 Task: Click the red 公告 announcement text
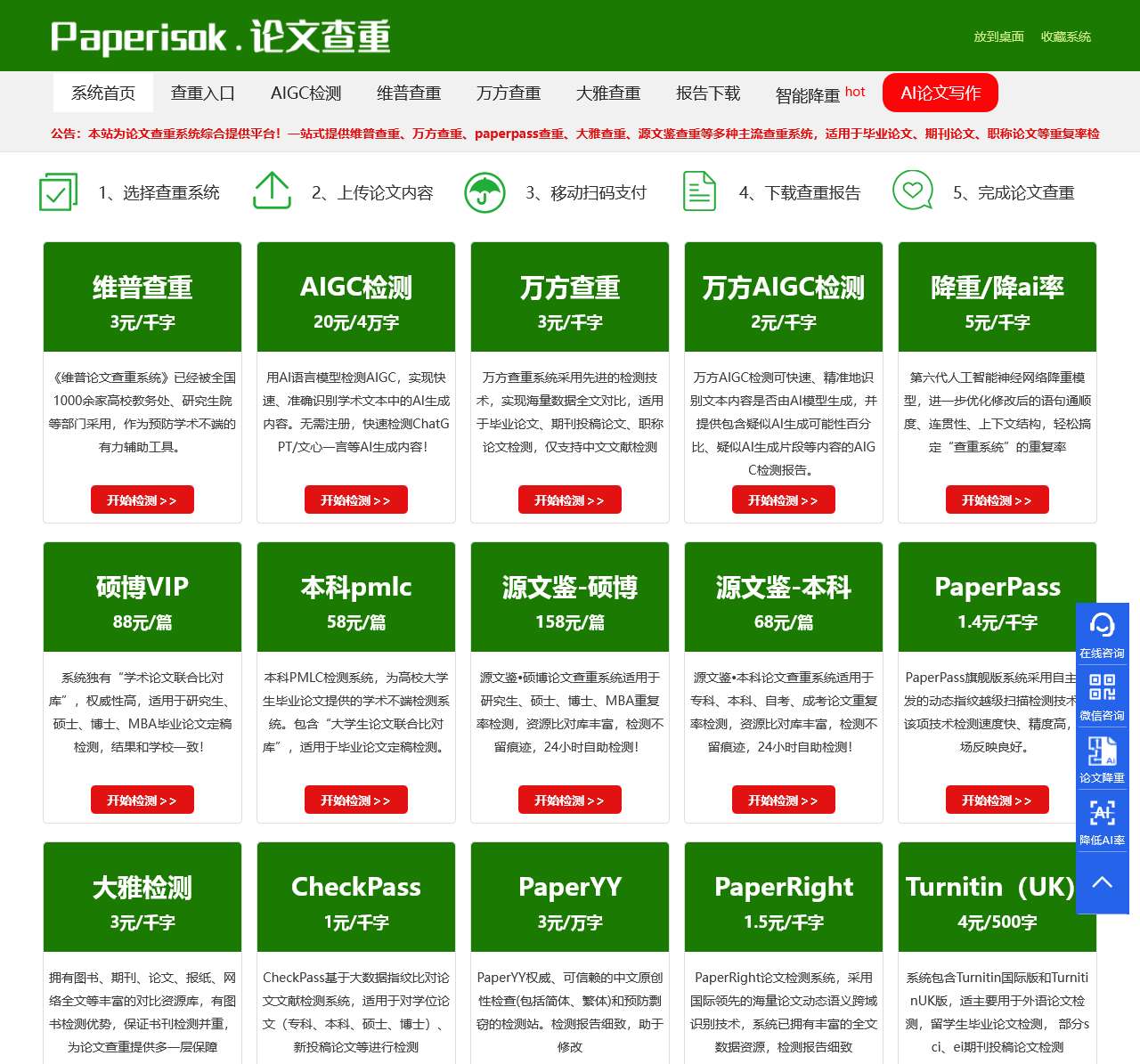click(x=575, y=134)
